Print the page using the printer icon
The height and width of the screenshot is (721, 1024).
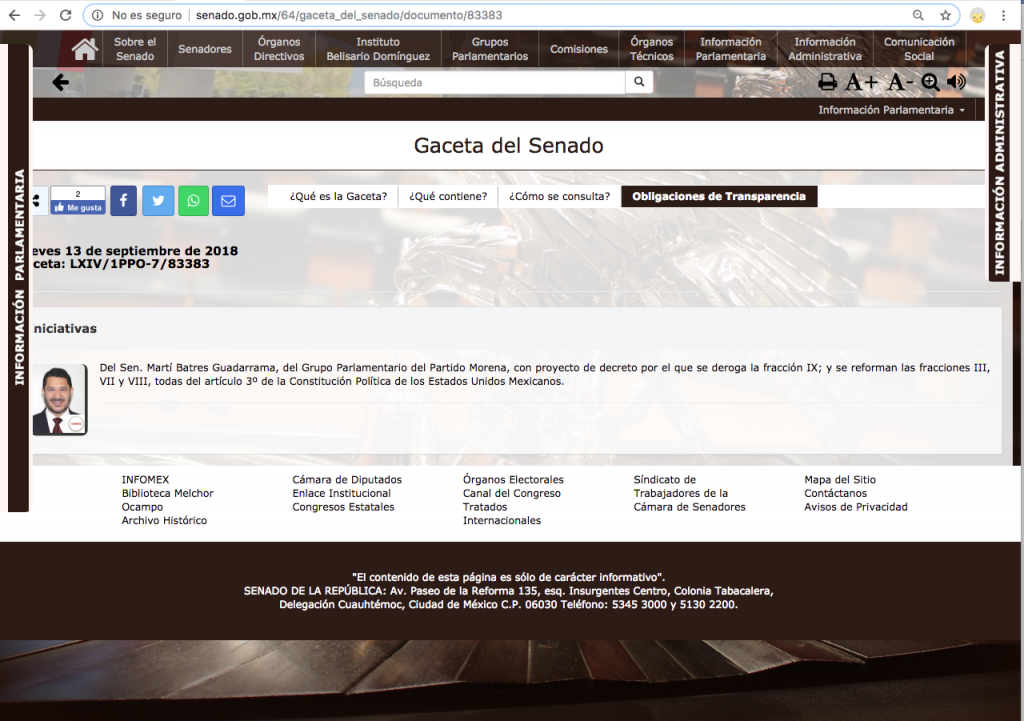pyautogui.click(x=828, y=83)
